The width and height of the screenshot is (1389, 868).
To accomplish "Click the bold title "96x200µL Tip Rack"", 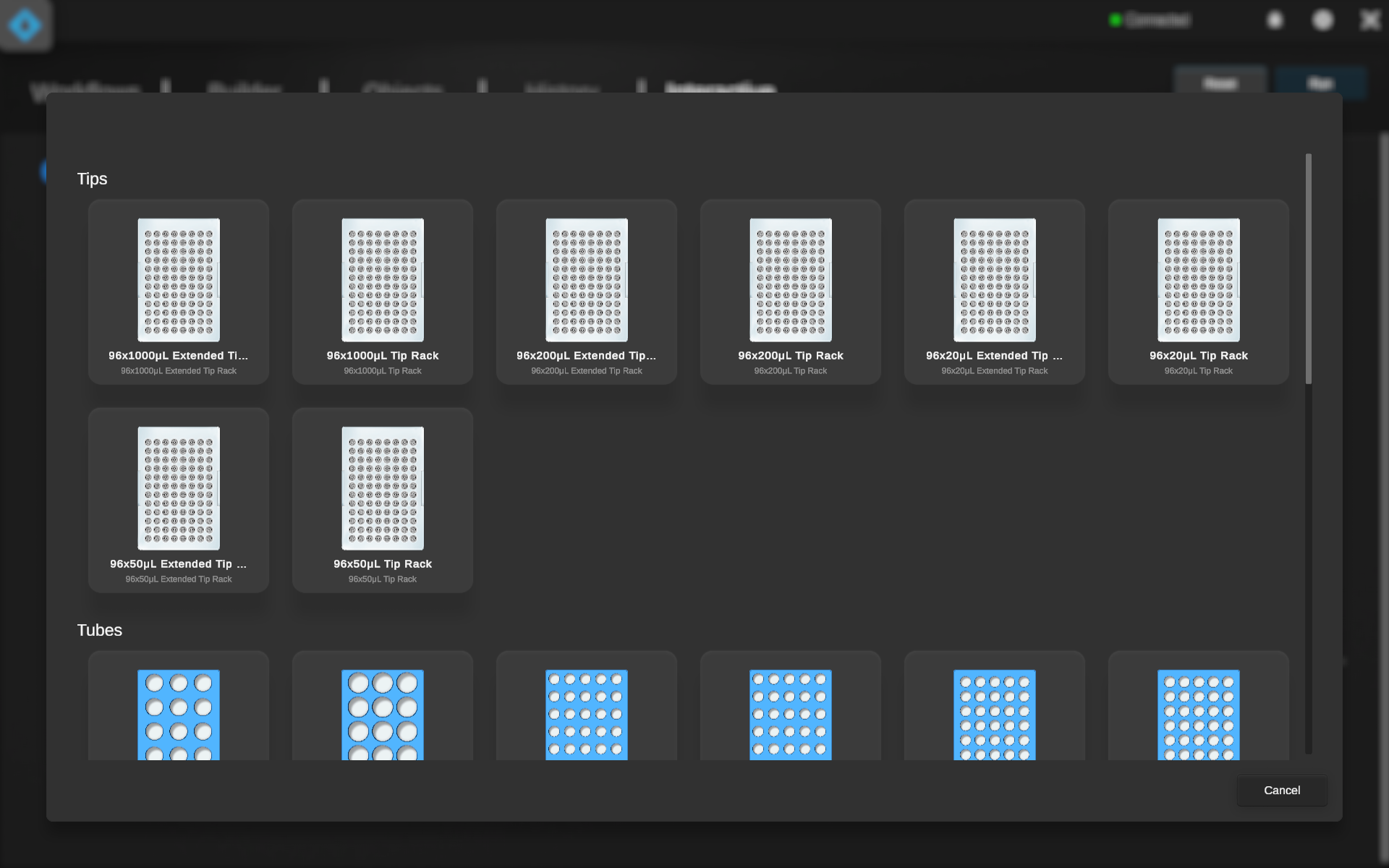I will pos(791,356).
